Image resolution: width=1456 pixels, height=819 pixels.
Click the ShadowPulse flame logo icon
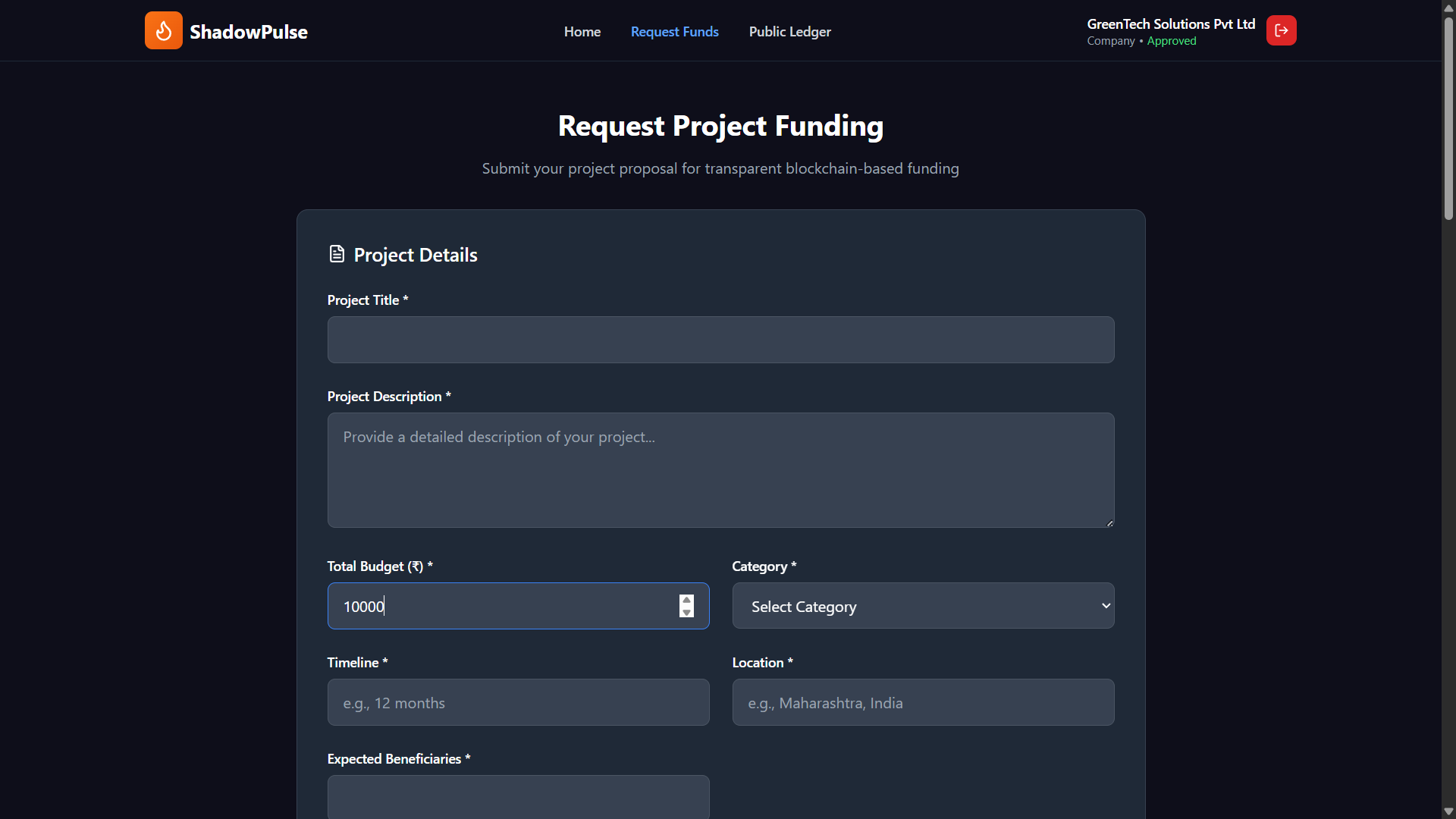click(163, 30)
